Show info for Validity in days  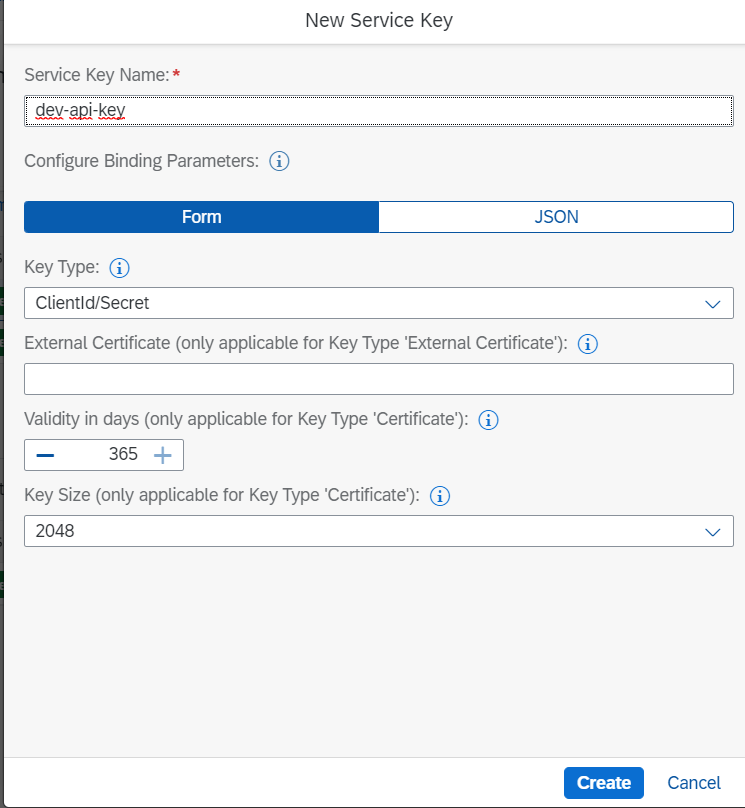[x=488, y=420]
